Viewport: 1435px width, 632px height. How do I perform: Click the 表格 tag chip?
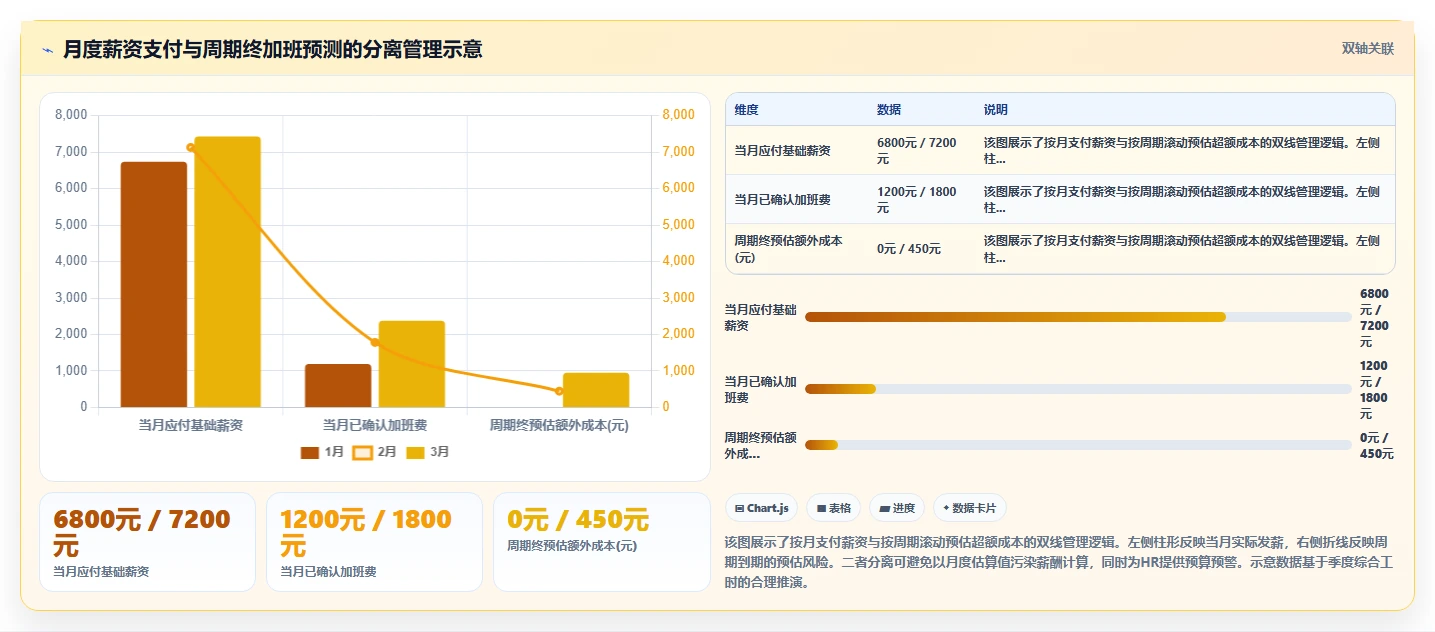coord(834,508)
